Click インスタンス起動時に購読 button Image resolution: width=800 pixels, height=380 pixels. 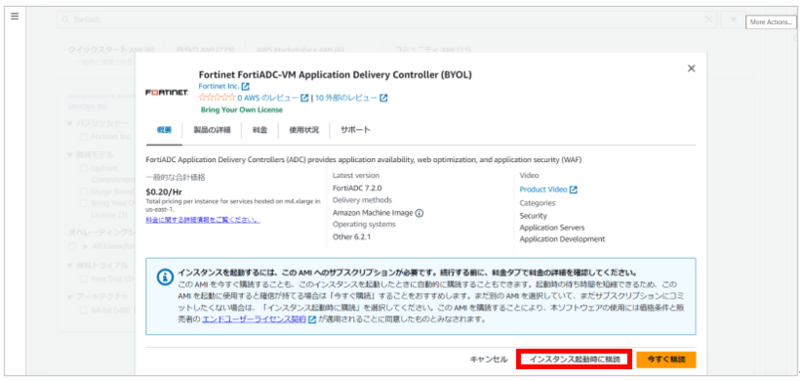click(x=574, y=359)
